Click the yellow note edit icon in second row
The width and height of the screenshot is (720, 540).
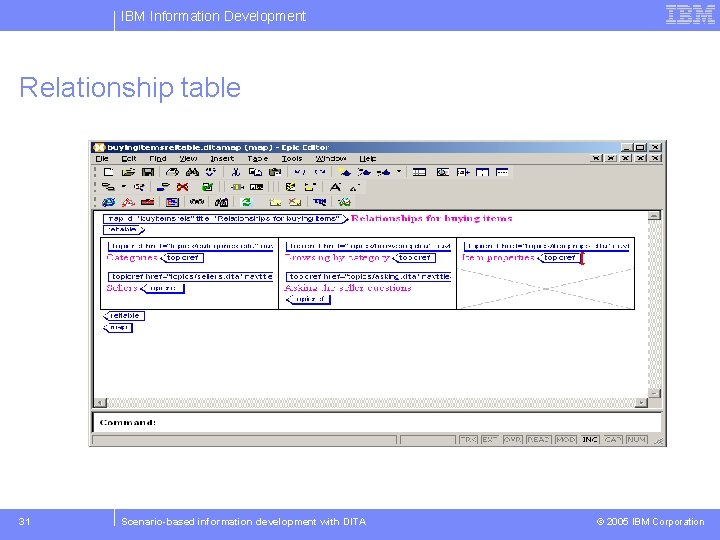click(x=290, y=187)
